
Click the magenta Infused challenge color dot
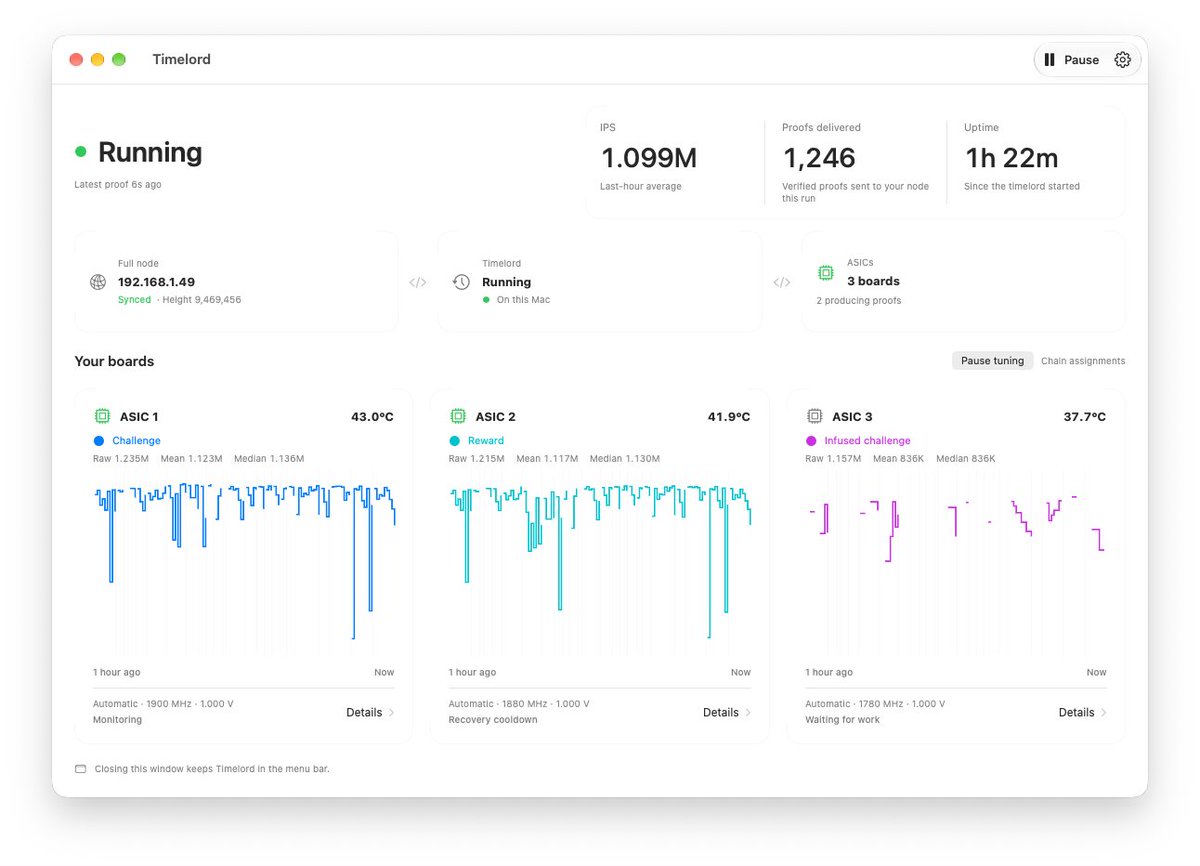point(812,441)
